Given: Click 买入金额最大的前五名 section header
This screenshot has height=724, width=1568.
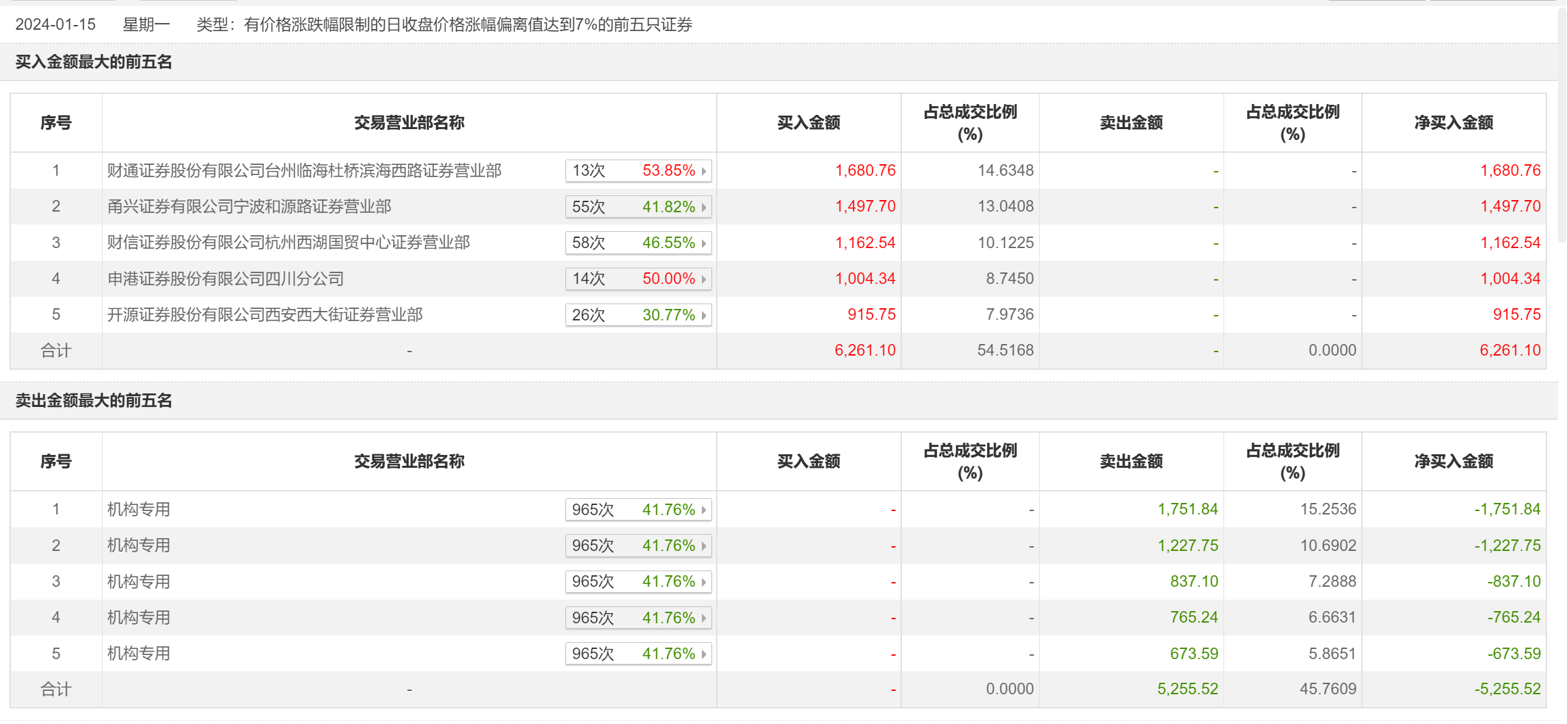Looking at the screenshot, I should 94,62.
